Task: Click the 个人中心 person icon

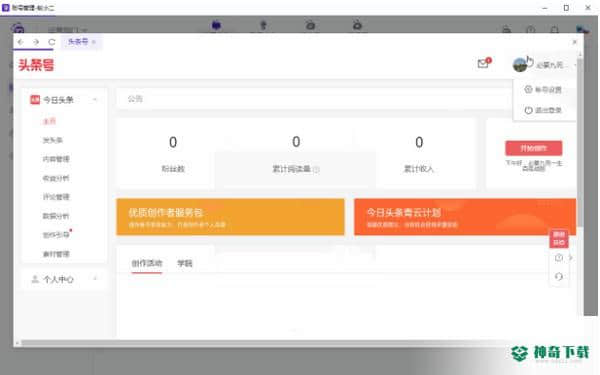Action: coord(35,279)
